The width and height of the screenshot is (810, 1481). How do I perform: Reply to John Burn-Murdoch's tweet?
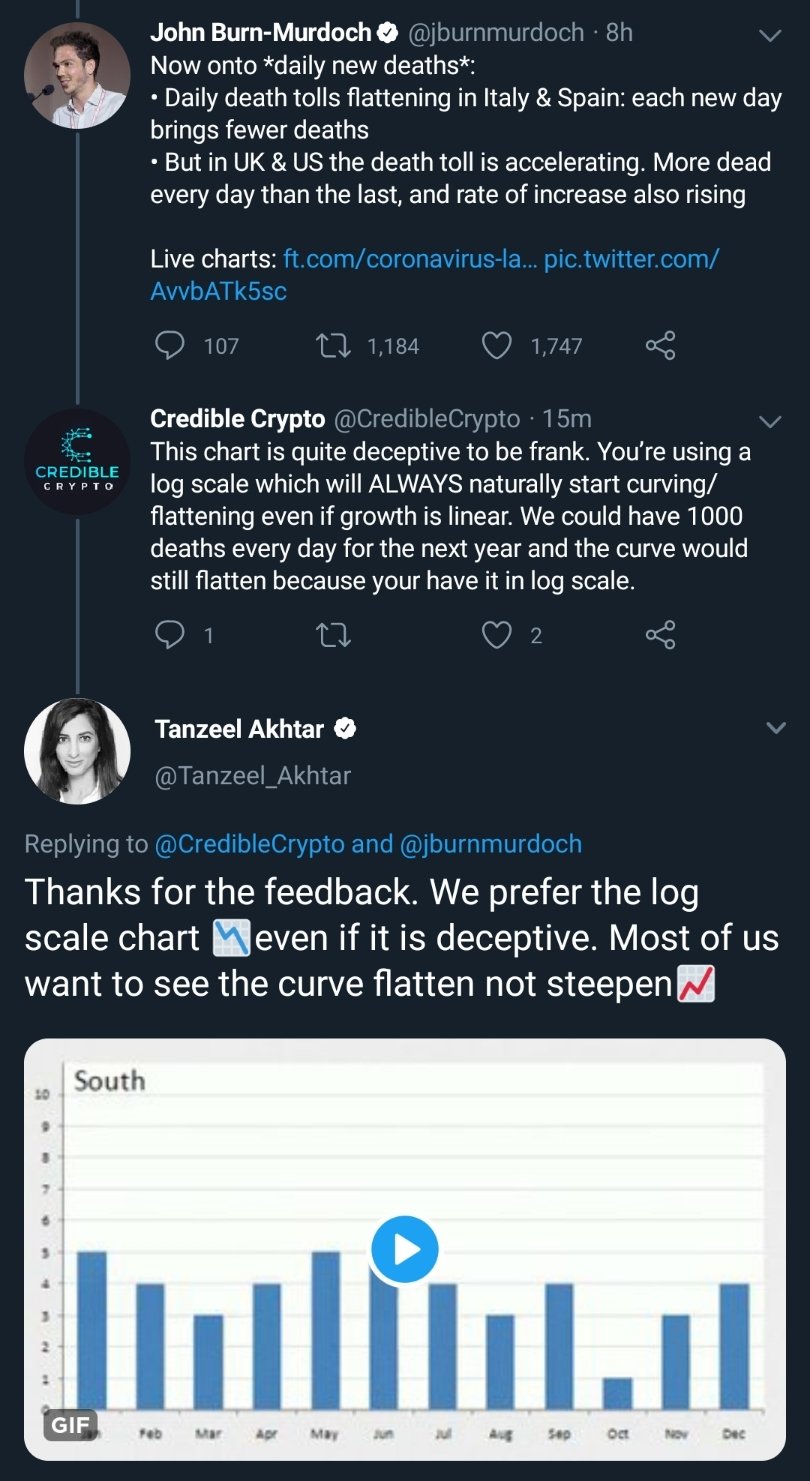pos(171,346)
